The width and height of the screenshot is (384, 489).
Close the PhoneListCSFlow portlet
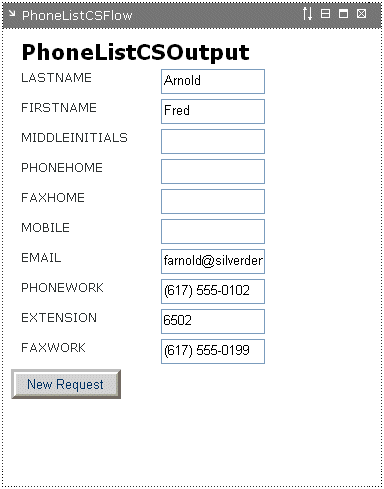(x=361, y=14)
